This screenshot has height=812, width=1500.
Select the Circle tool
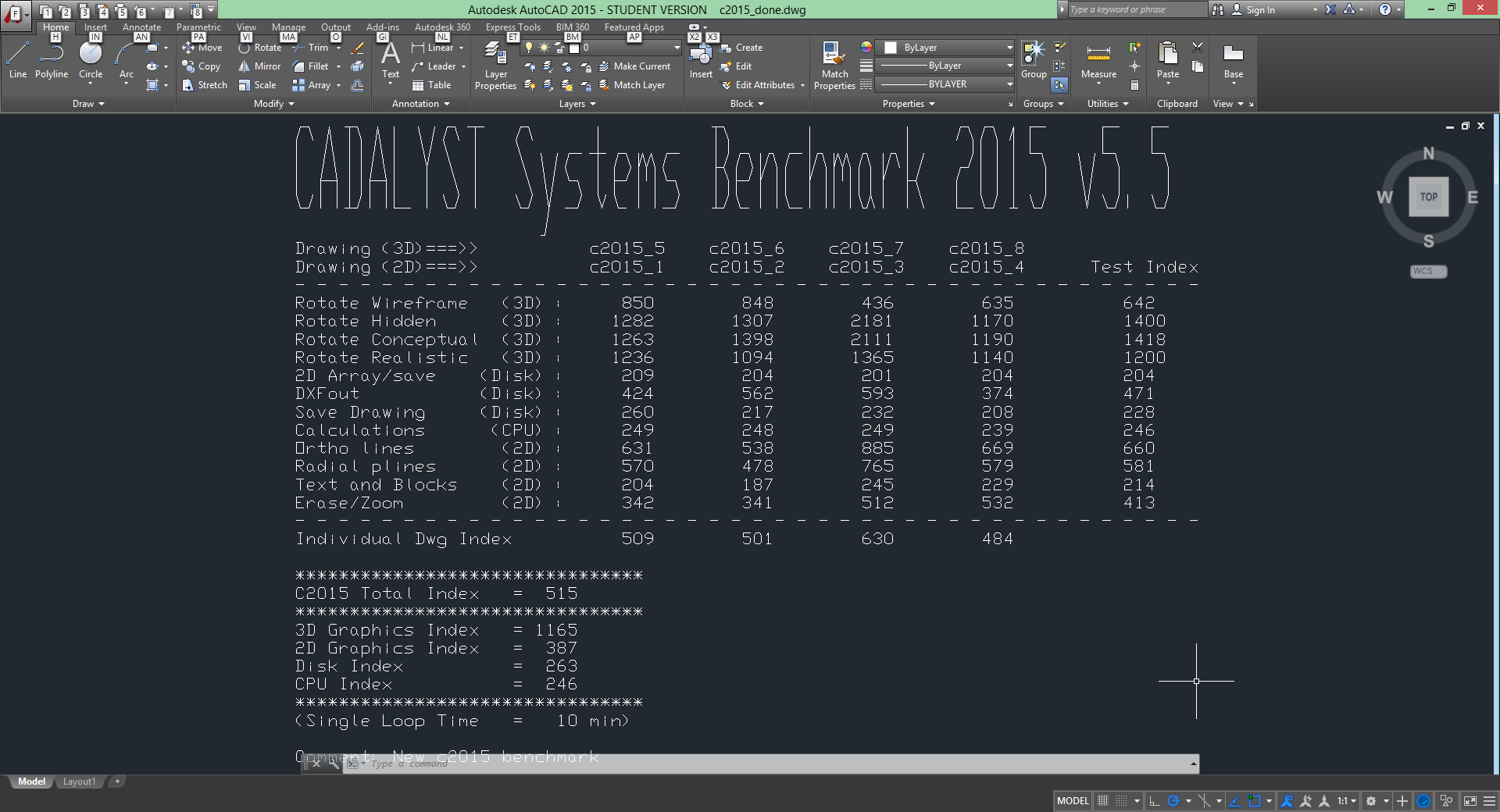point(91,61)
